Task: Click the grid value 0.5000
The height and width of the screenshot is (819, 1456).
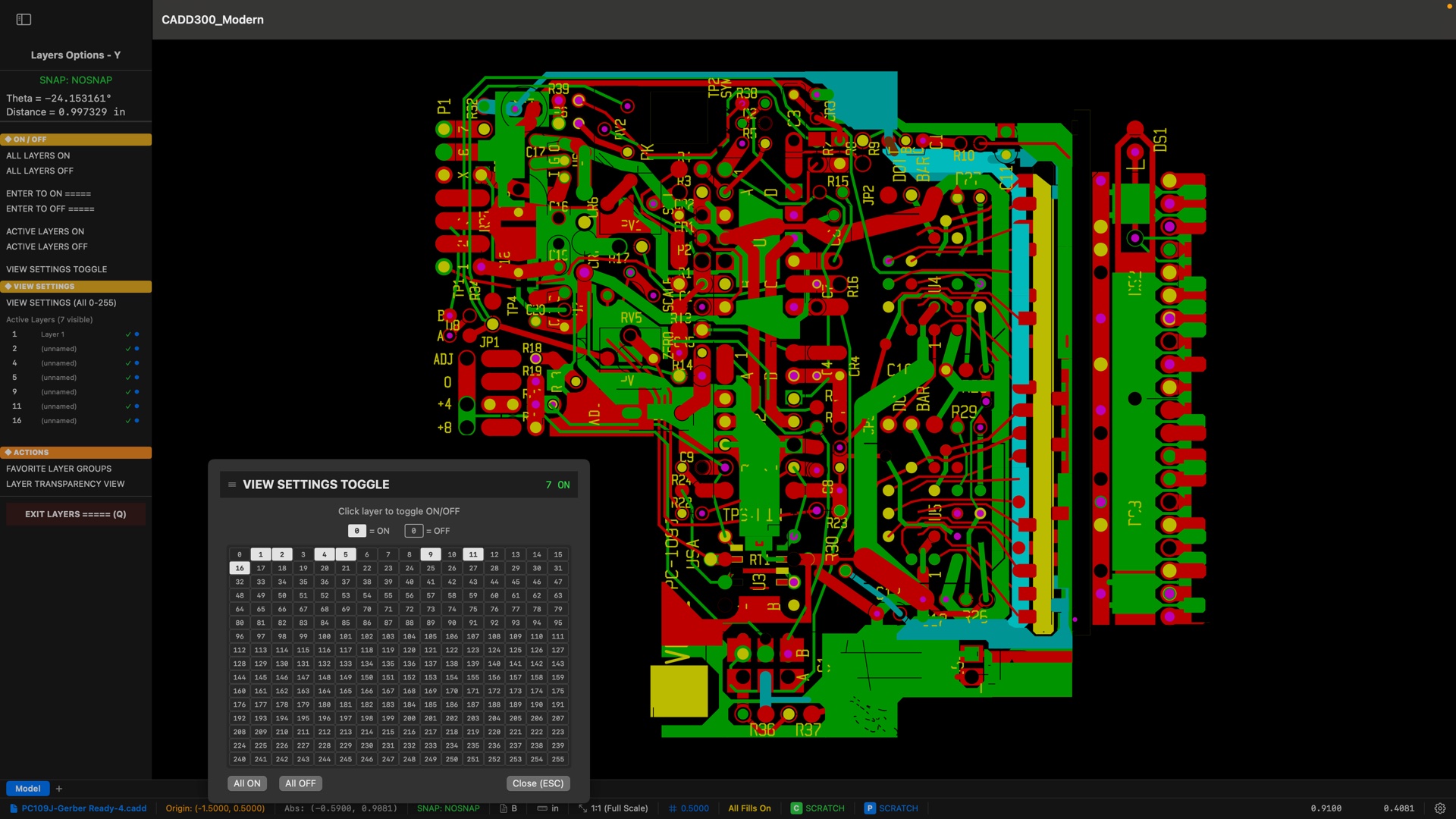Action: [695, 808]
